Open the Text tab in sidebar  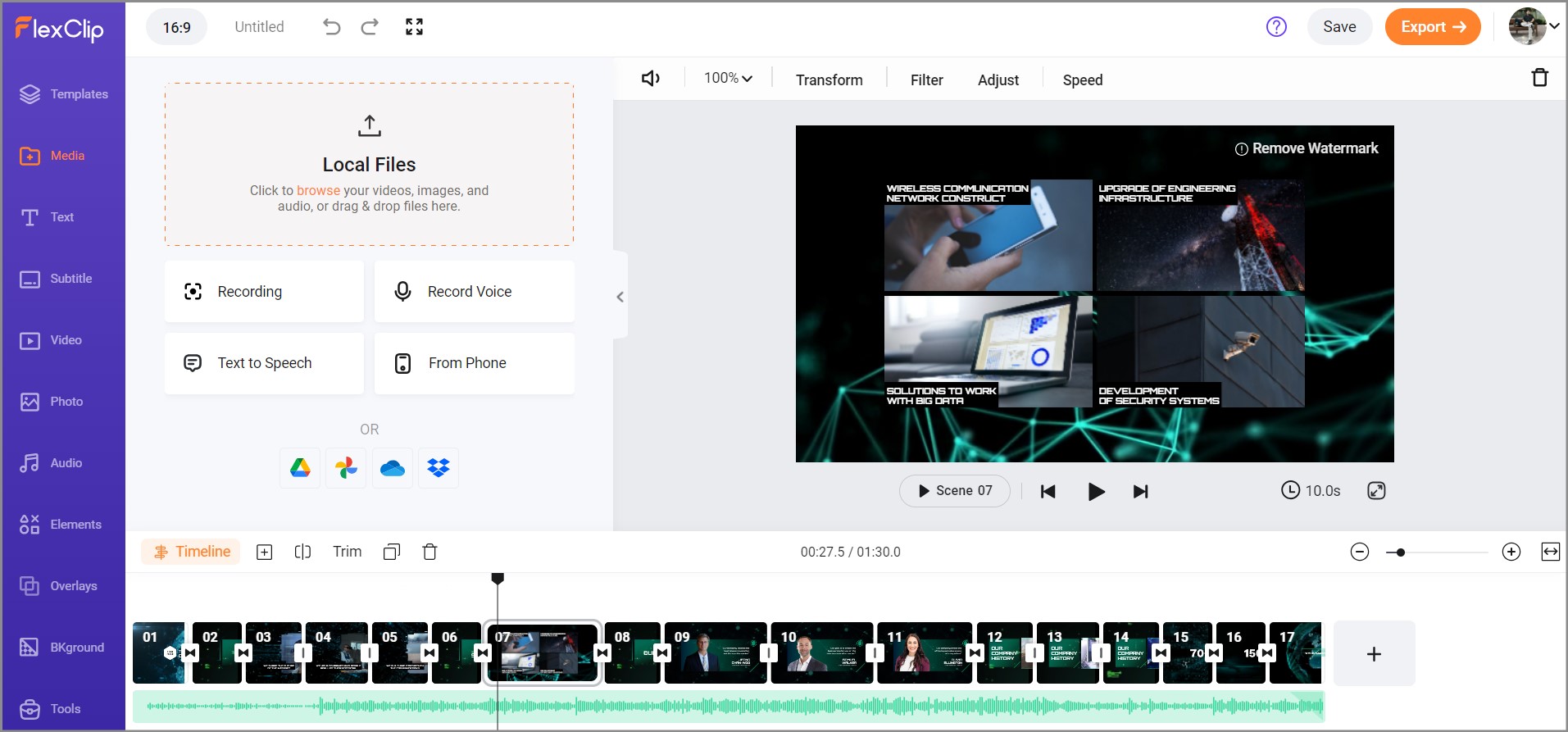coord(62,217)
